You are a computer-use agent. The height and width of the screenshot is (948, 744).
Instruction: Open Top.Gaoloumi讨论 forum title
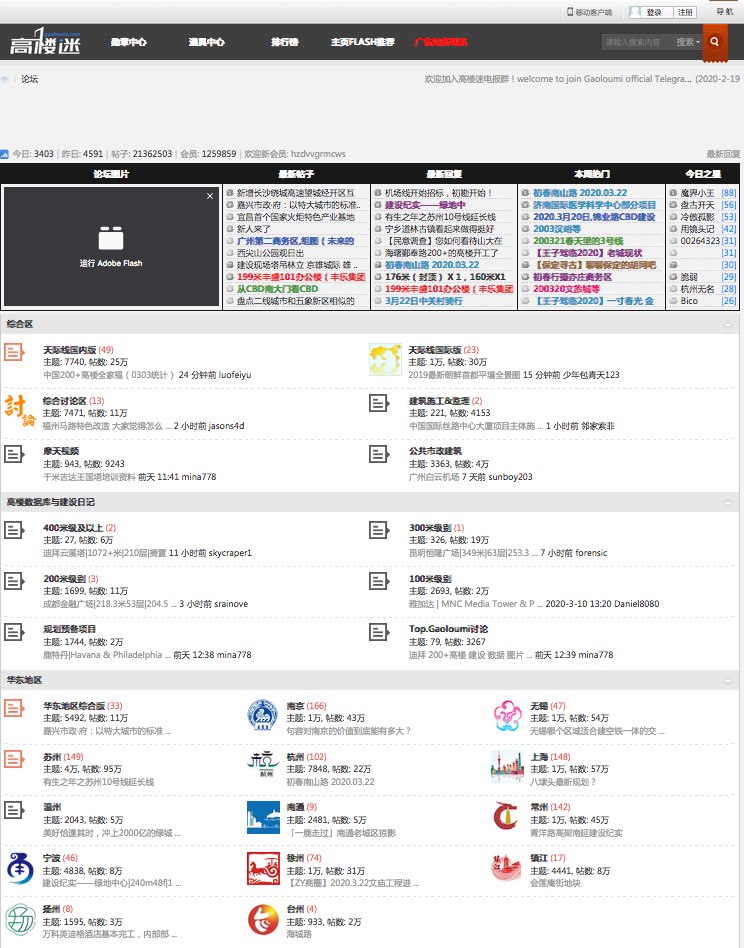tap(448, 629)
